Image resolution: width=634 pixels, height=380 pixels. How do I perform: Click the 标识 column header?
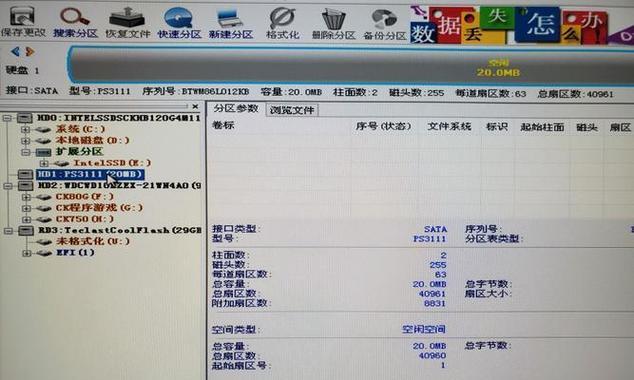click(x=497, y=127)
